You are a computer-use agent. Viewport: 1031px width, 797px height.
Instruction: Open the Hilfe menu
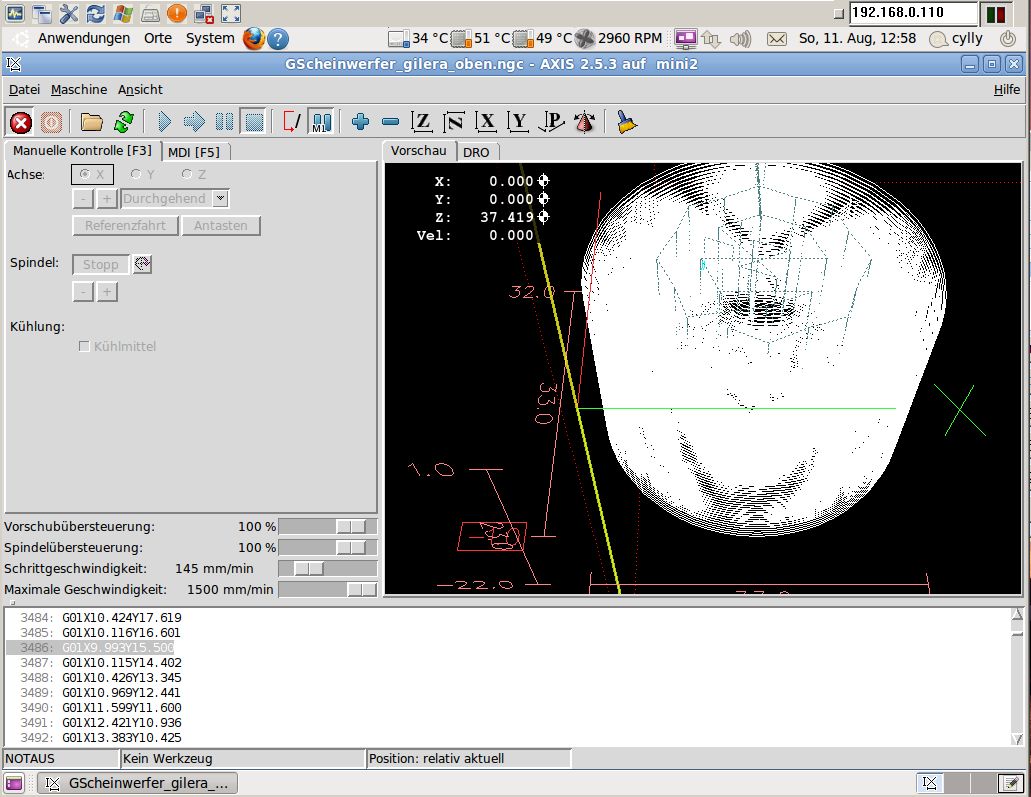(x=1007, y=89)
